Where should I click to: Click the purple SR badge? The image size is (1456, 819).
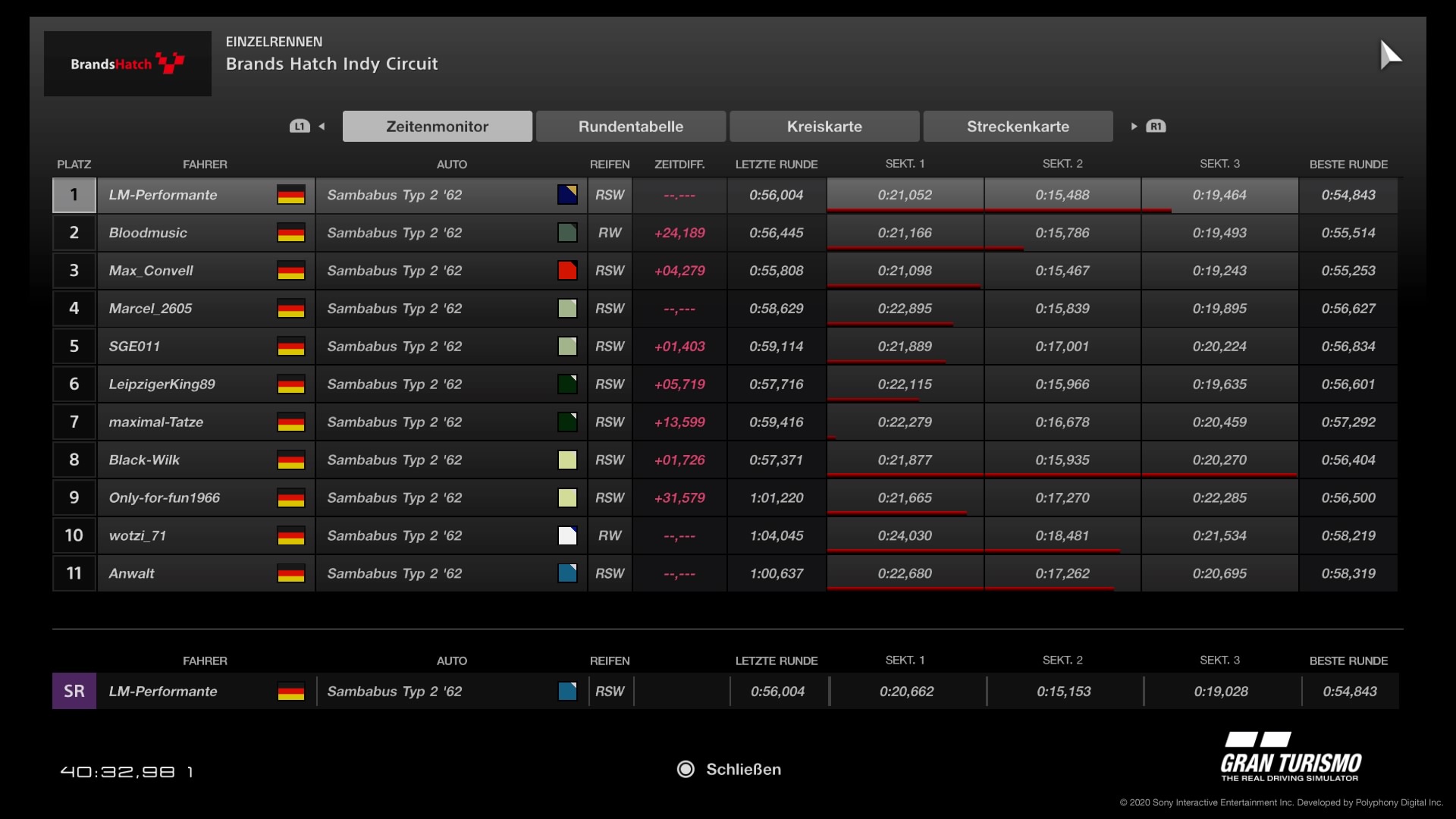[74, 691]
